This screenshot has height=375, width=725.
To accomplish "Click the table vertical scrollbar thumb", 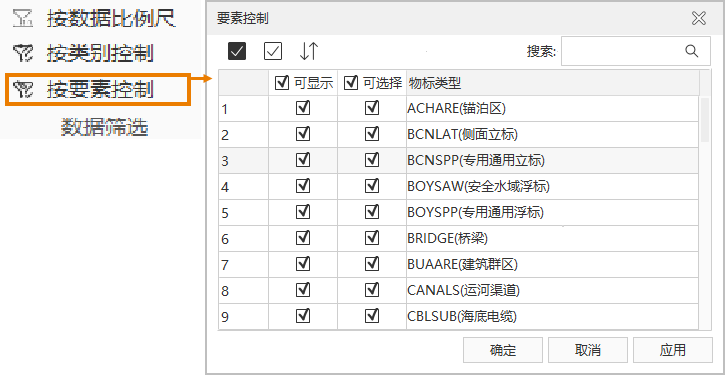I will [x=705, y=119].
